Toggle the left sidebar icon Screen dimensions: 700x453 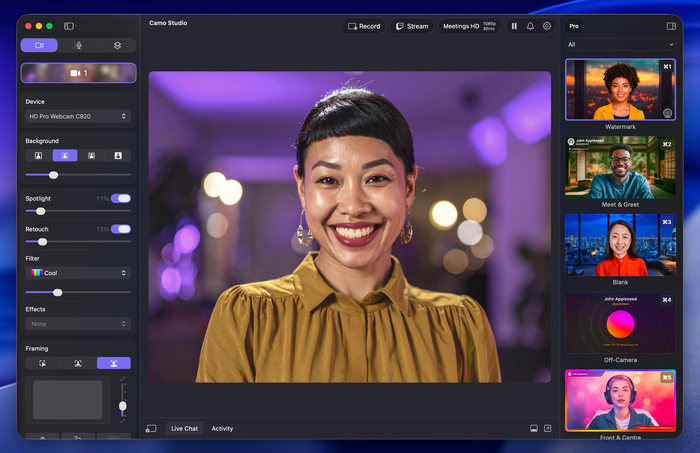pyautogui.click(x=69, y=26)
